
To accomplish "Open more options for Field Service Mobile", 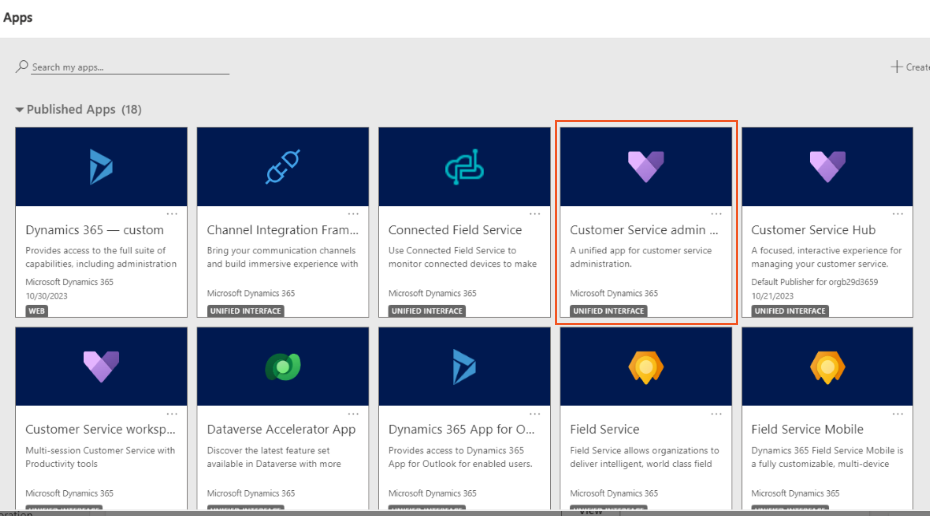I will 898,413.
